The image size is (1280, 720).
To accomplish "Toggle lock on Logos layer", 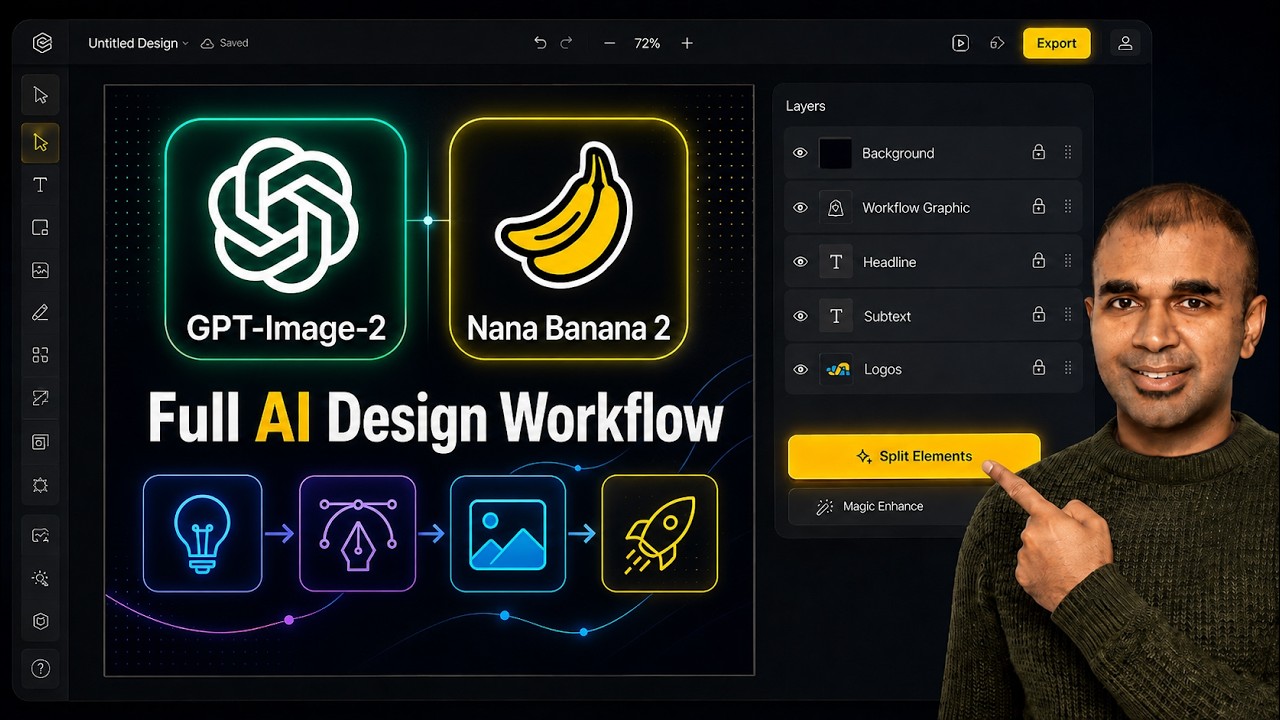I will click(1038, 367).
